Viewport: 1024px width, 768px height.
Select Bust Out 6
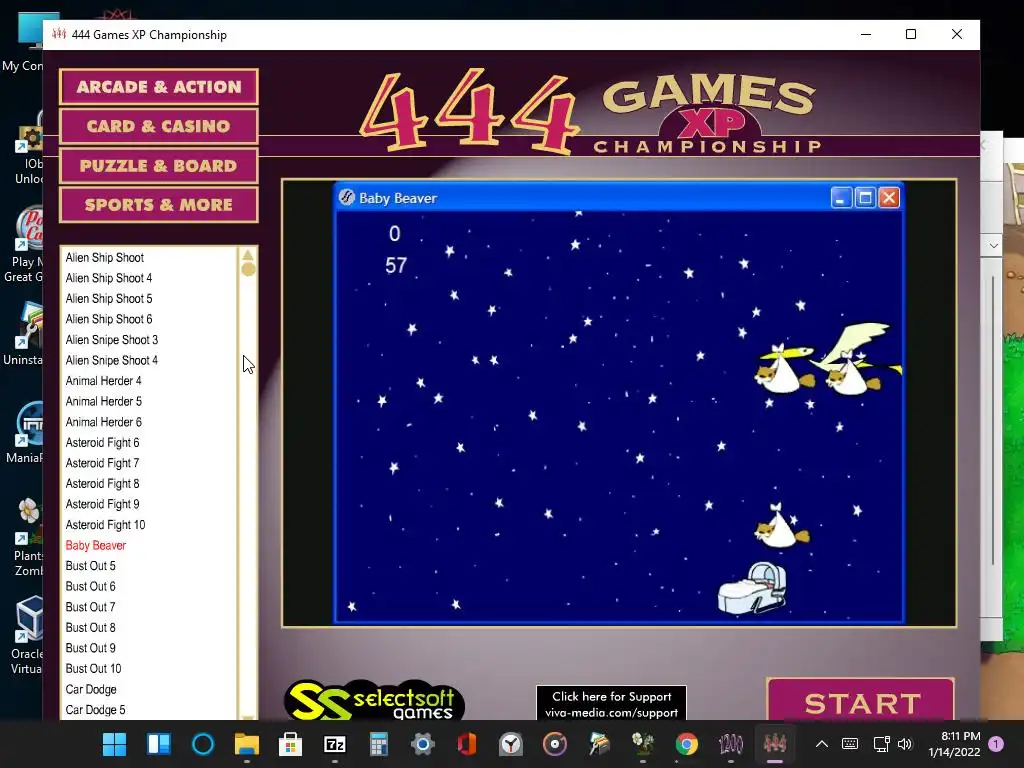click(90, 586)
